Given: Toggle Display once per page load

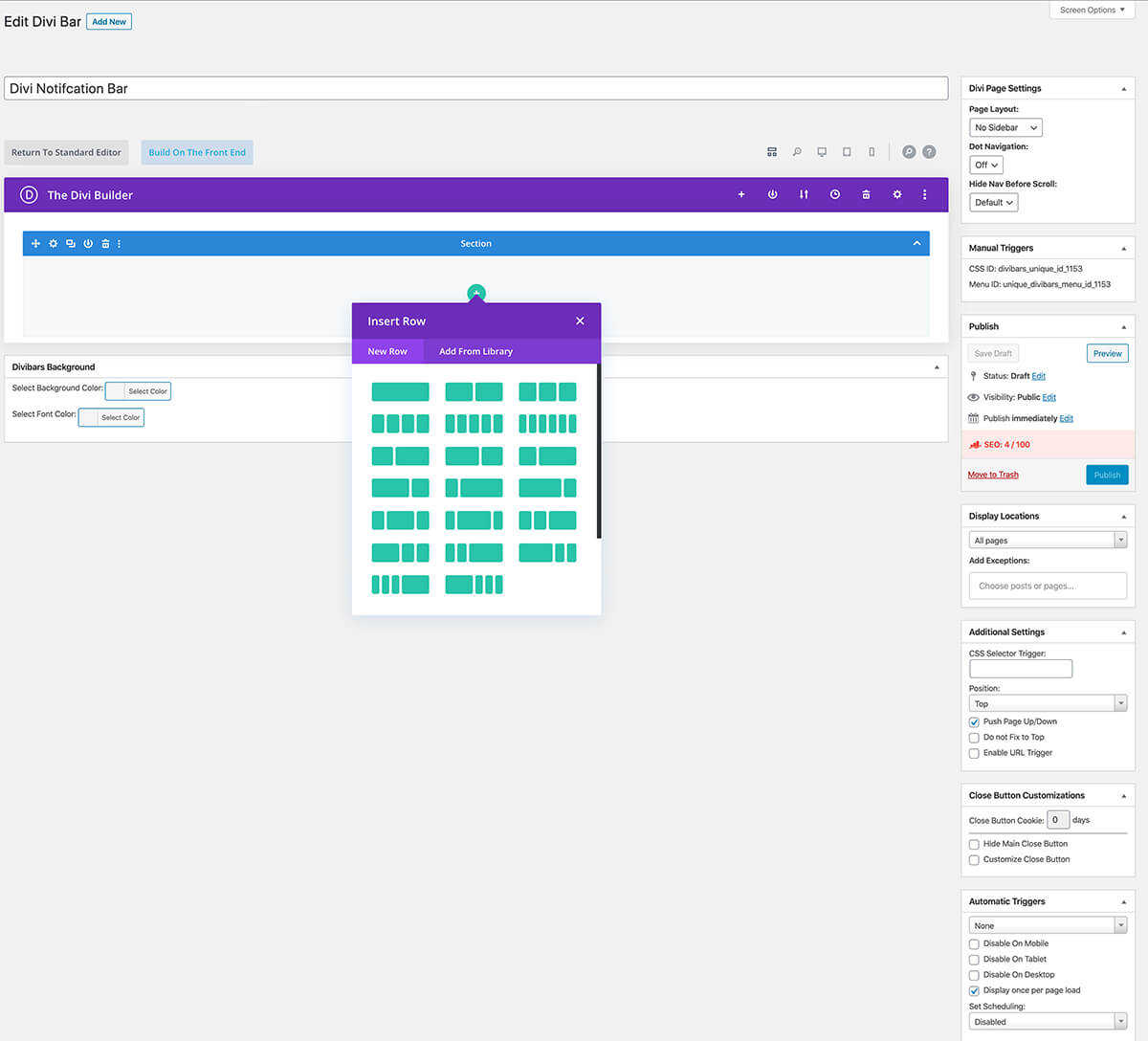Looking at the screenshot, I should [x=974, y=991].
